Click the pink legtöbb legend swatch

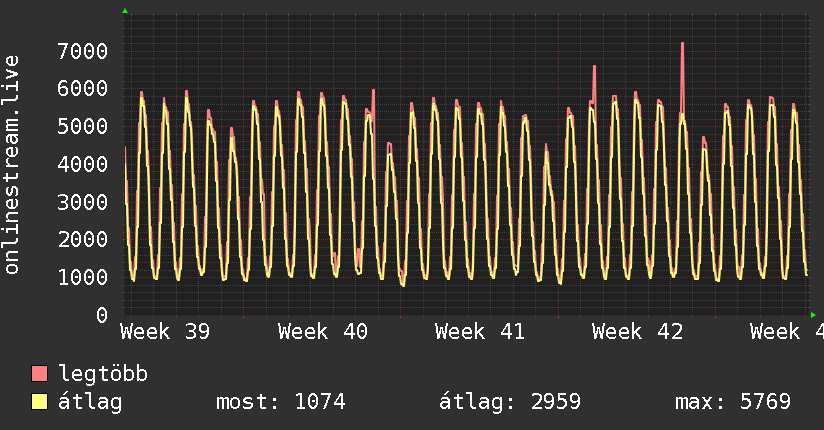[x=39, y=374]
